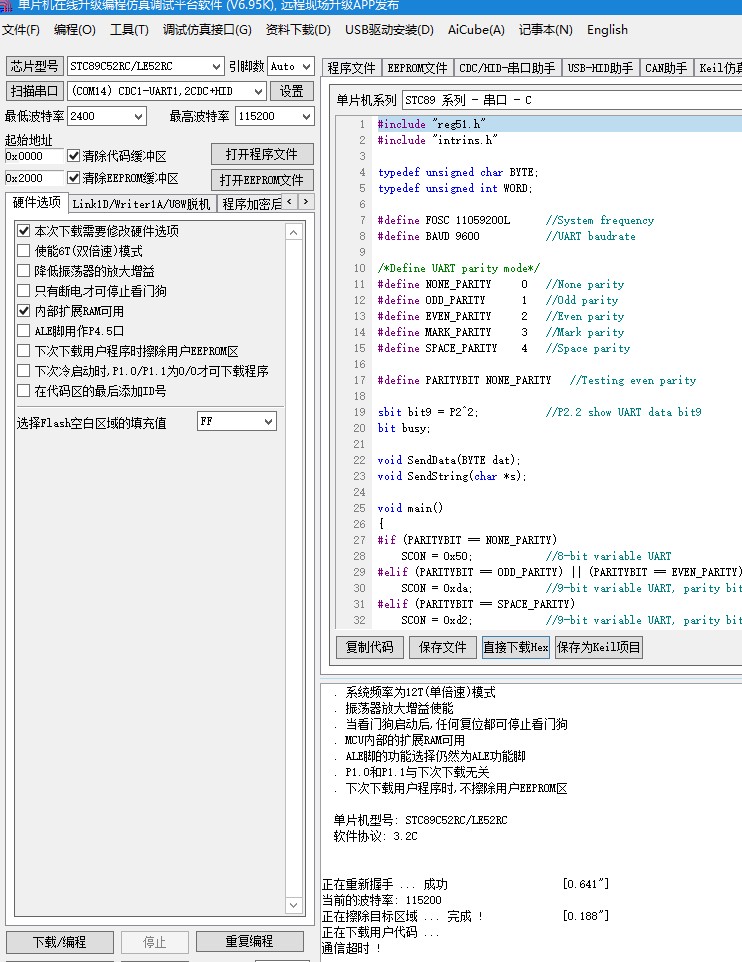Enable 在代码区的最后添加ID号 checkbox
The width and height of the screenshot is (742, 962).
[24, 391]
